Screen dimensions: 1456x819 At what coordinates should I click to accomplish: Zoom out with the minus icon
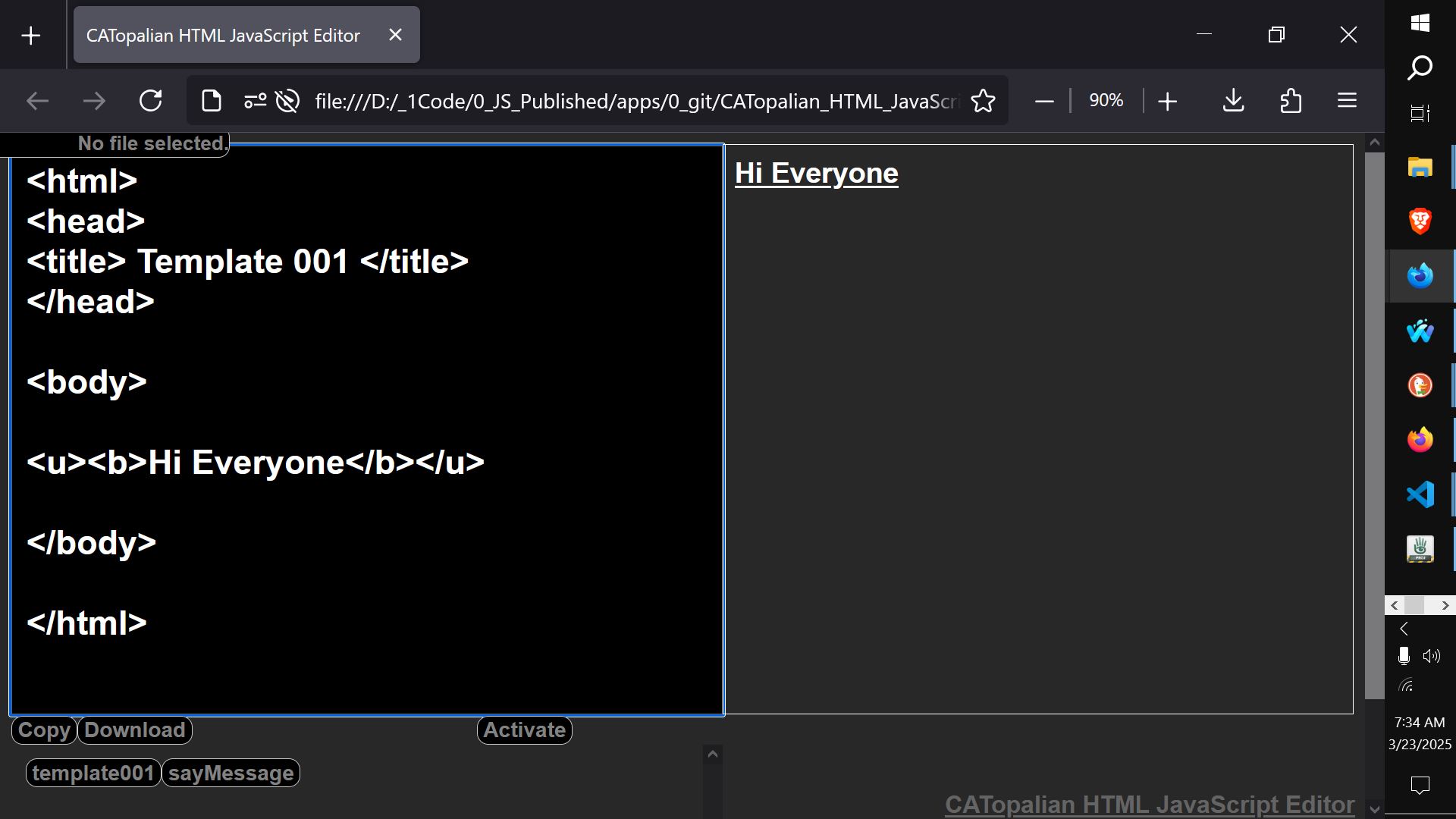1044,101
